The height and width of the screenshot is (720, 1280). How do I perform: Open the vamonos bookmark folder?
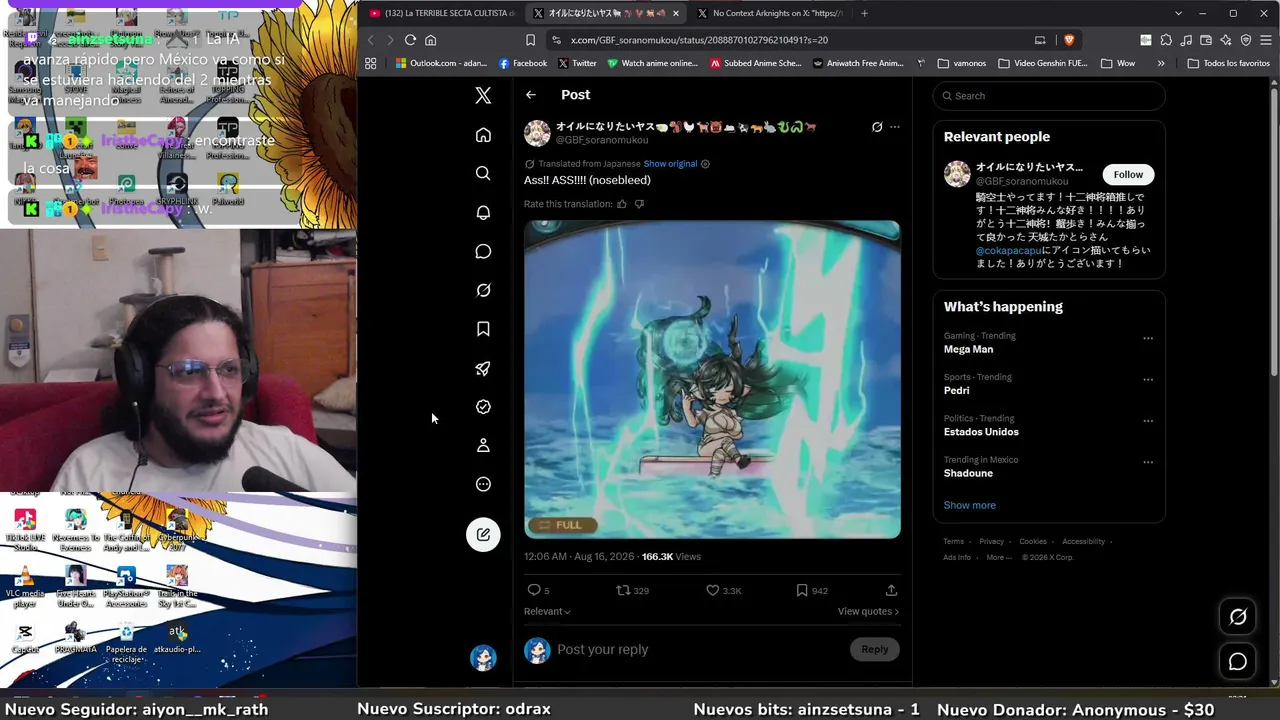(961, 63)
